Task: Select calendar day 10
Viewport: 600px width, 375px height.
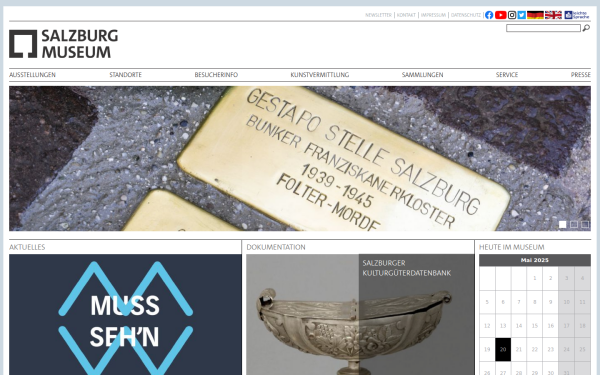Action: click(567, 302)
